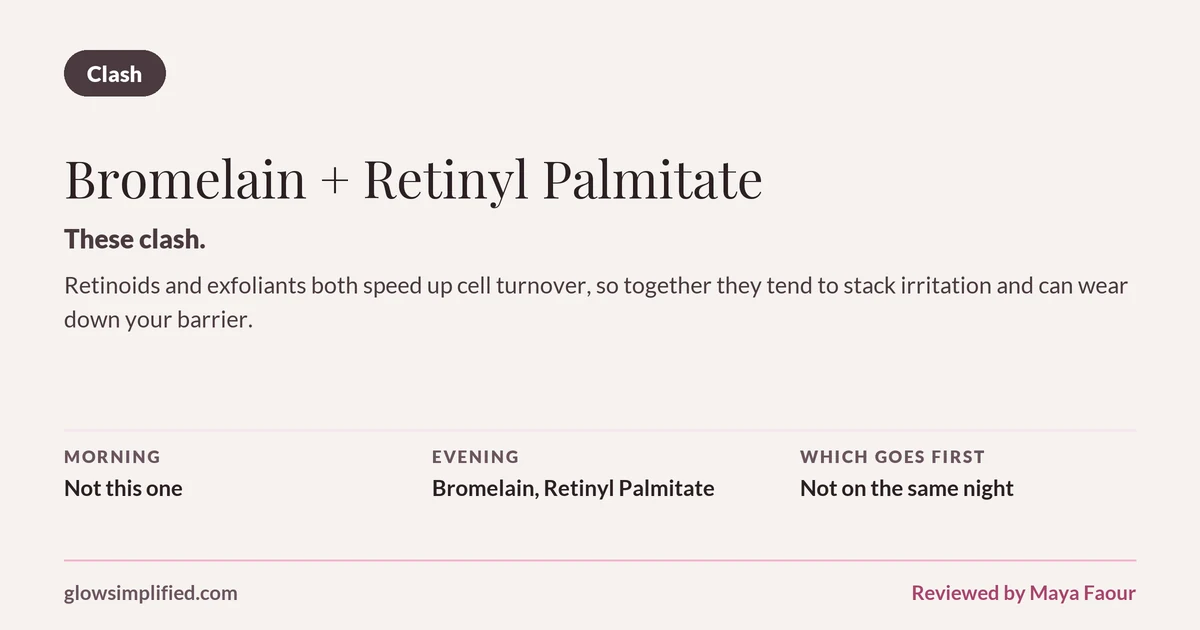
Task: Click the word Bromelain in the heading
Action: (185, 180)
